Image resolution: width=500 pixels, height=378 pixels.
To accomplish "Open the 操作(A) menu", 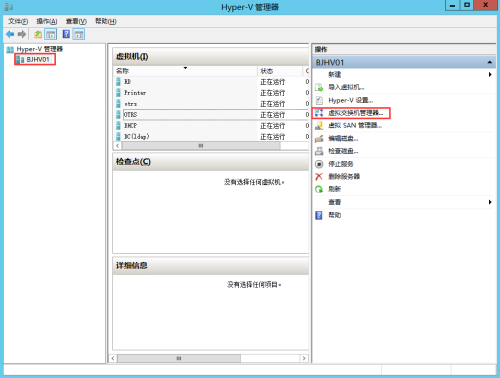I will coord(47,21).
